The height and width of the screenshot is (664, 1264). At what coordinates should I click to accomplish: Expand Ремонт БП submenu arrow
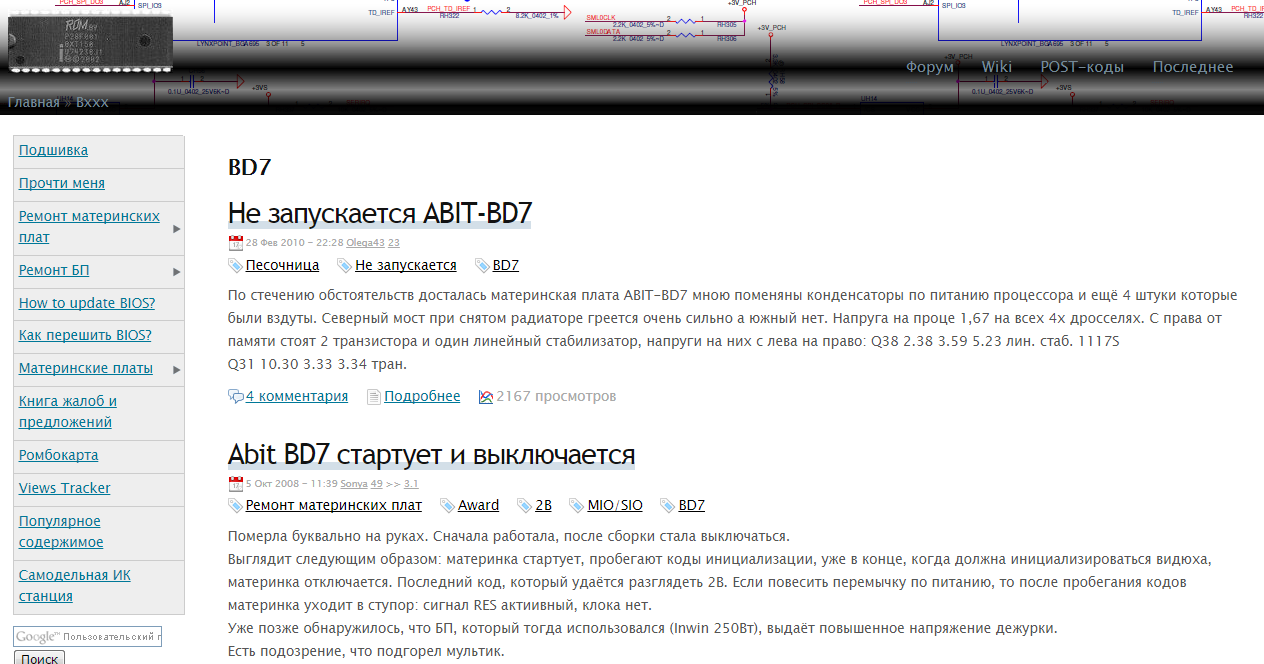pos(177,271)
